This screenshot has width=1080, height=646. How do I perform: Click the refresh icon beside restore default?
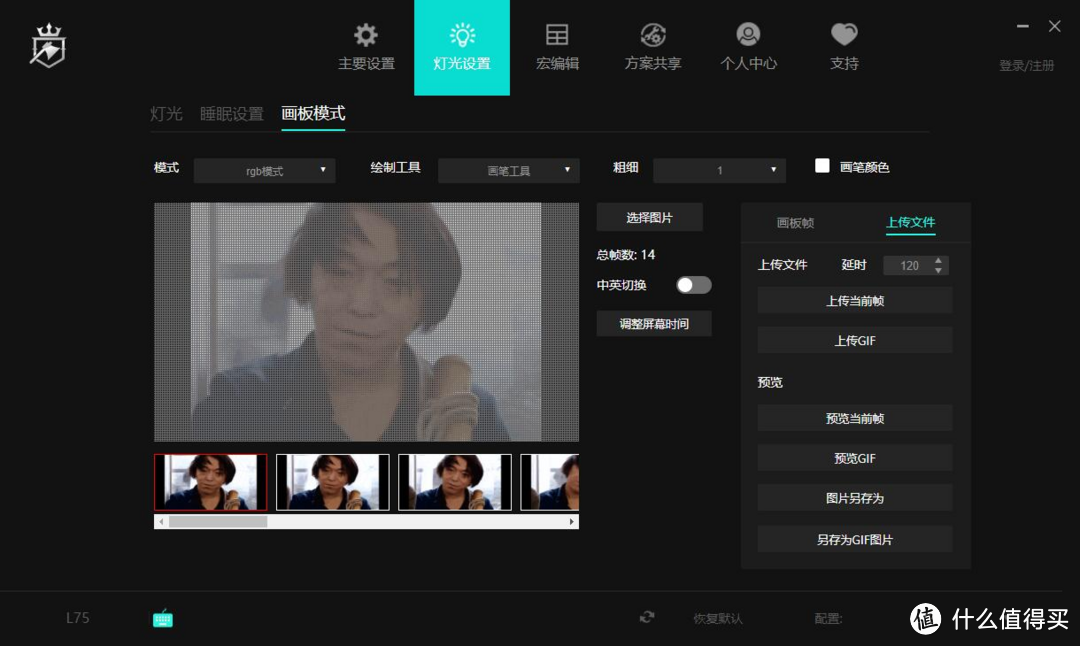[x=647, y=618]
